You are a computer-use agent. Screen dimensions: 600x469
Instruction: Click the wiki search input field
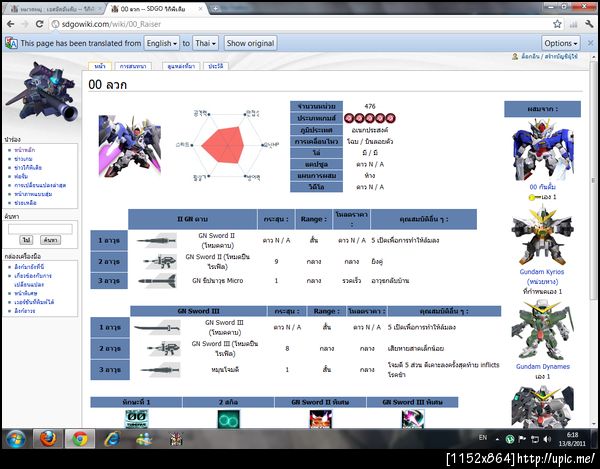click(x=40, y=229)
